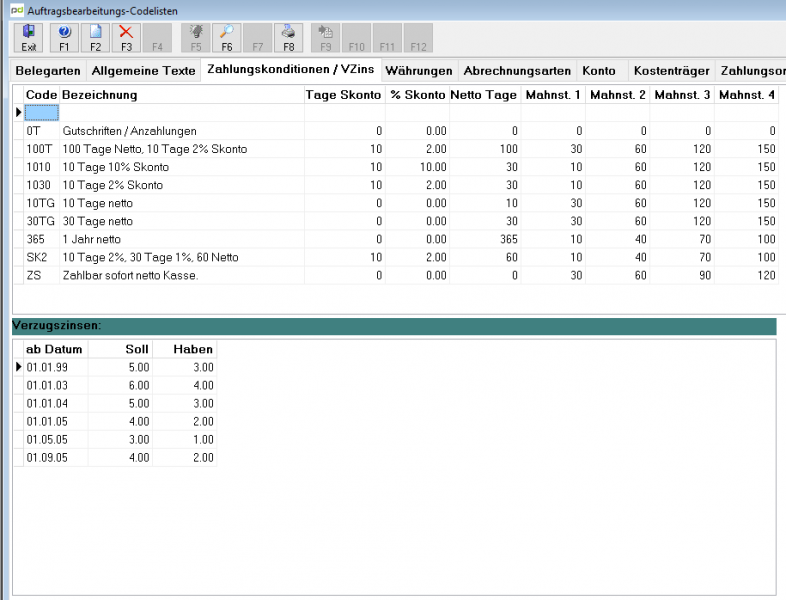Viewport: 786px width, 600px height.
Task: Click the disabled F7 toolbar button
Action: click(x=258, y=38)
